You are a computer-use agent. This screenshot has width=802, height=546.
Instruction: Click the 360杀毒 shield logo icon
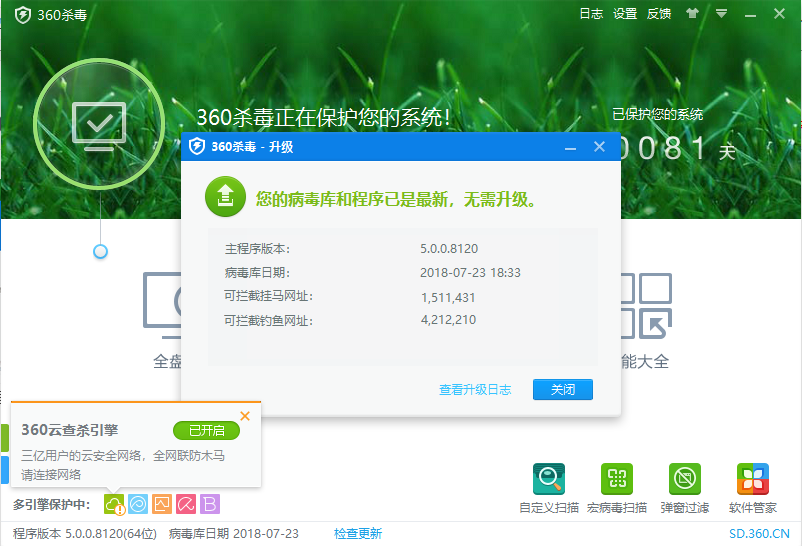(23, 15)
